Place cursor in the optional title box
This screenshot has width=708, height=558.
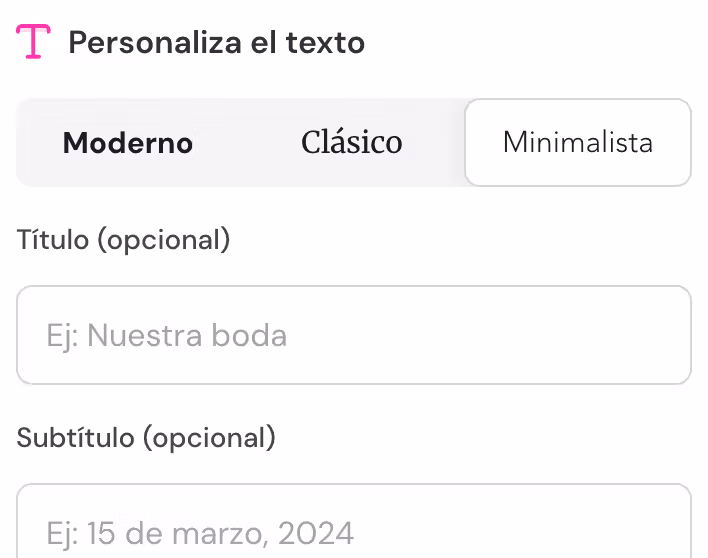tap(354, 335)
